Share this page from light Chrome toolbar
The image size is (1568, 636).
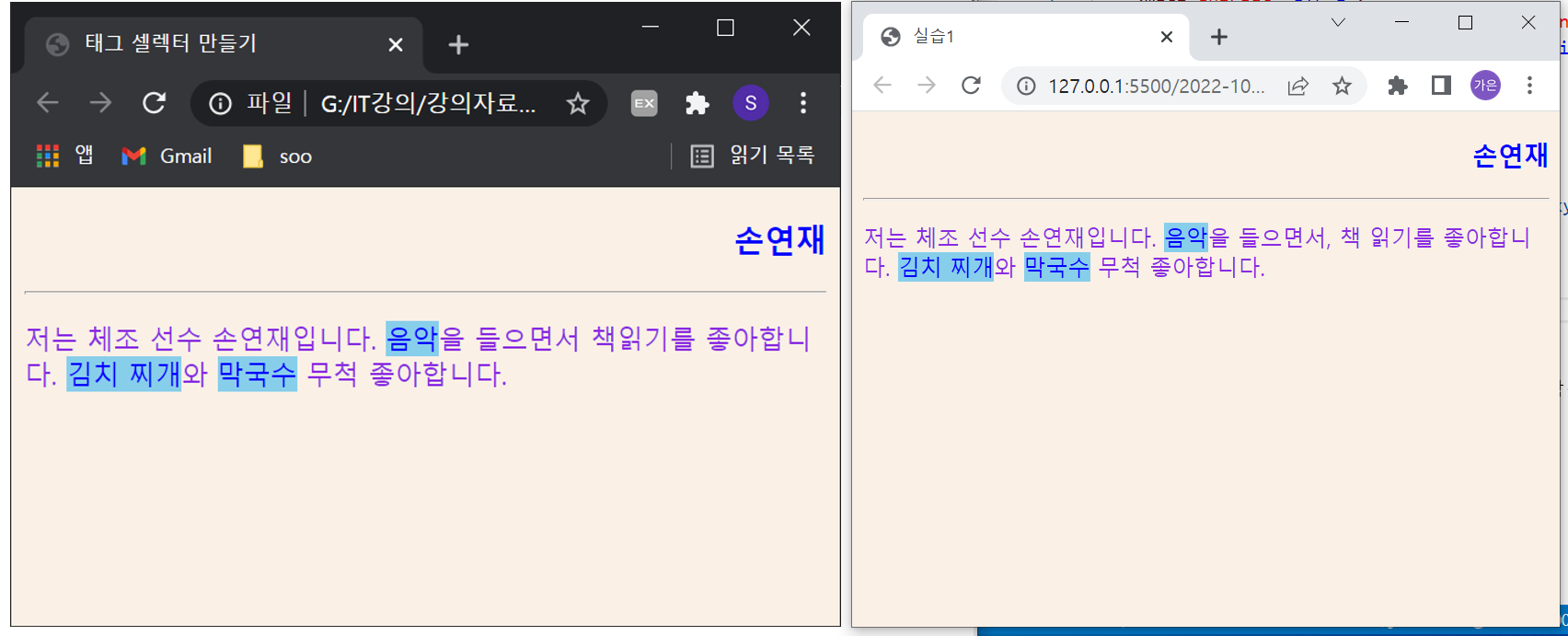(x=1298, y=86)
